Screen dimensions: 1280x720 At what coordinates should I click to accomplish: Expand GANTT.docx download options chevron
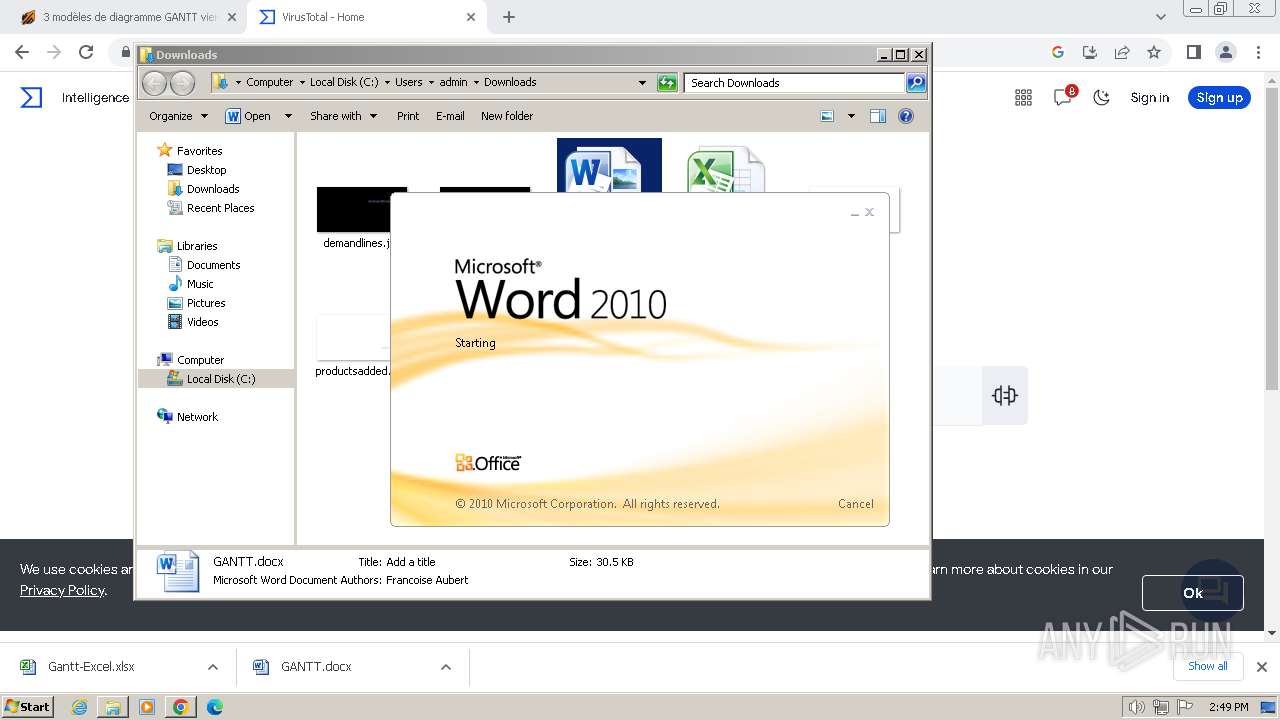[x=446, y=667]
